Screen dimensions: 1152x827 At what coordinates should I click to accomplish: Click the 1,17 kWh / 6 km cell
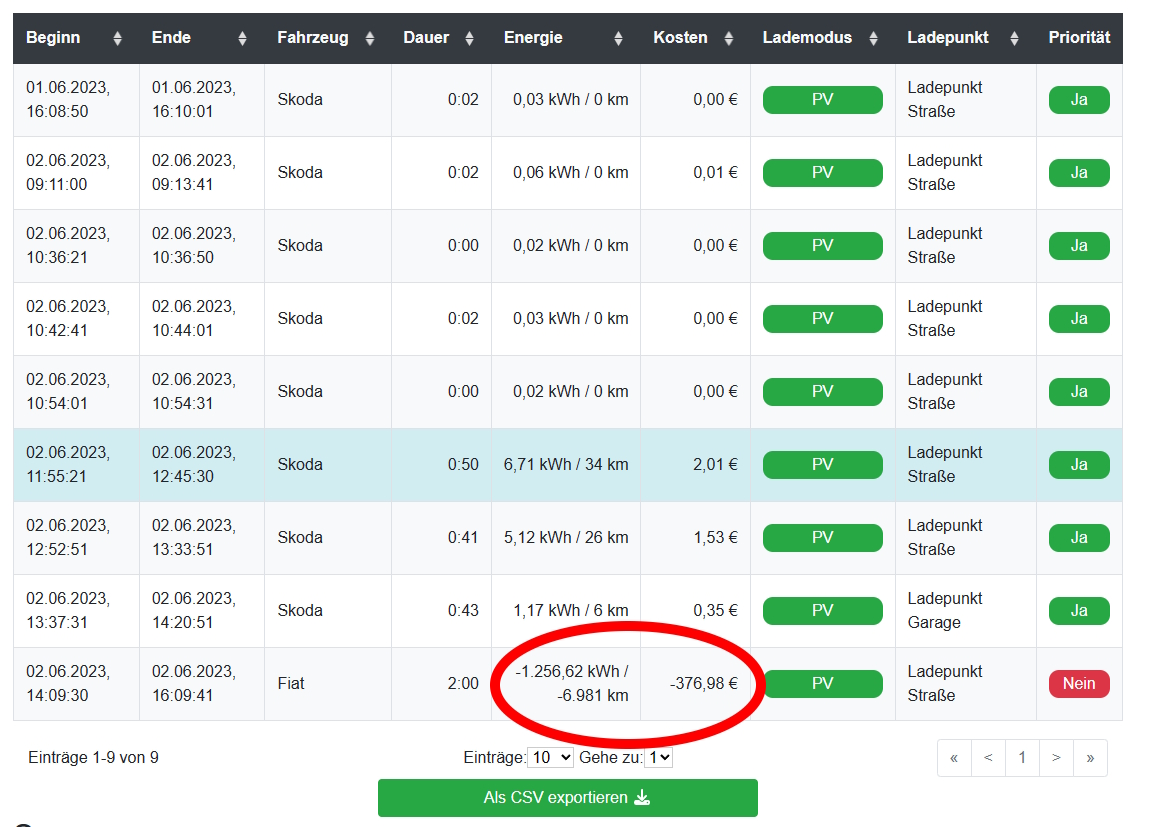point(566,611)
